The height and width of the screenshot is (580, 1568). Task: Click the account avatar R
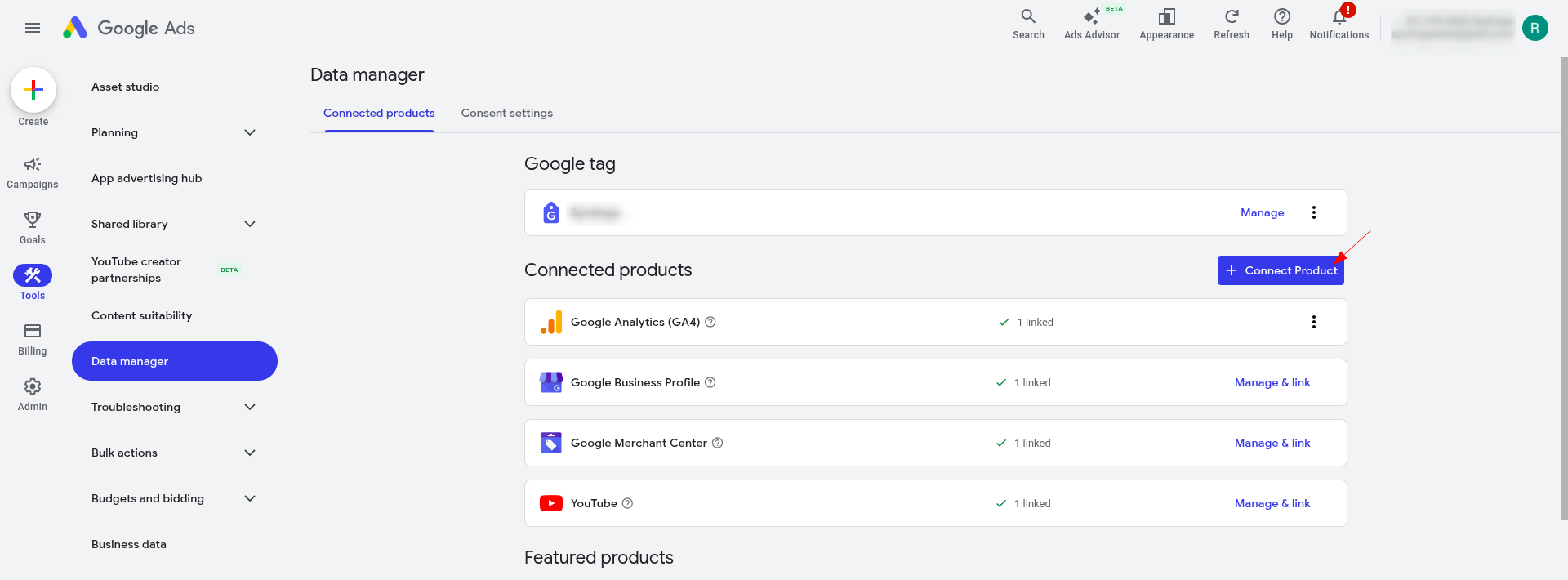(x=1535, y=28)
